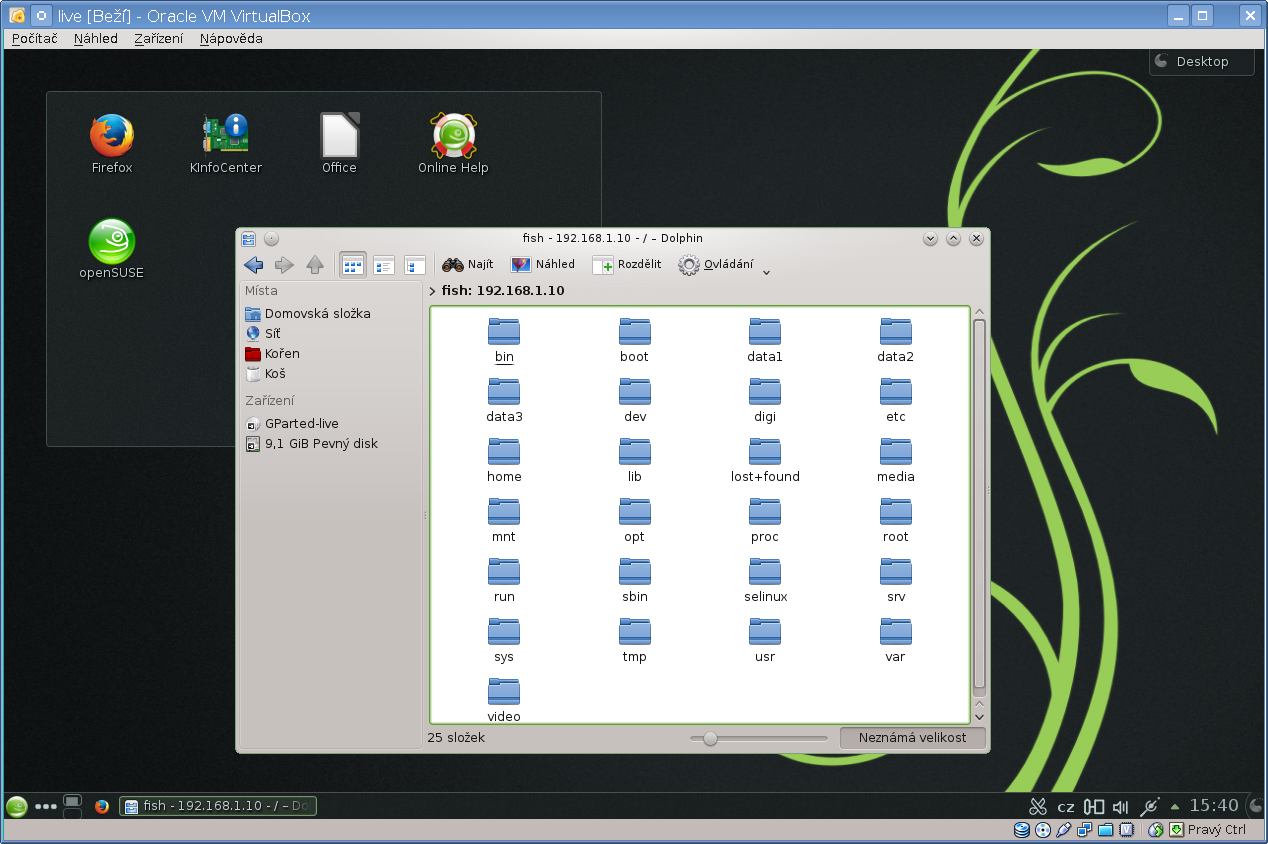1268x844 pixels.
Task: Select the video folder icon
Action: point(504,692)
